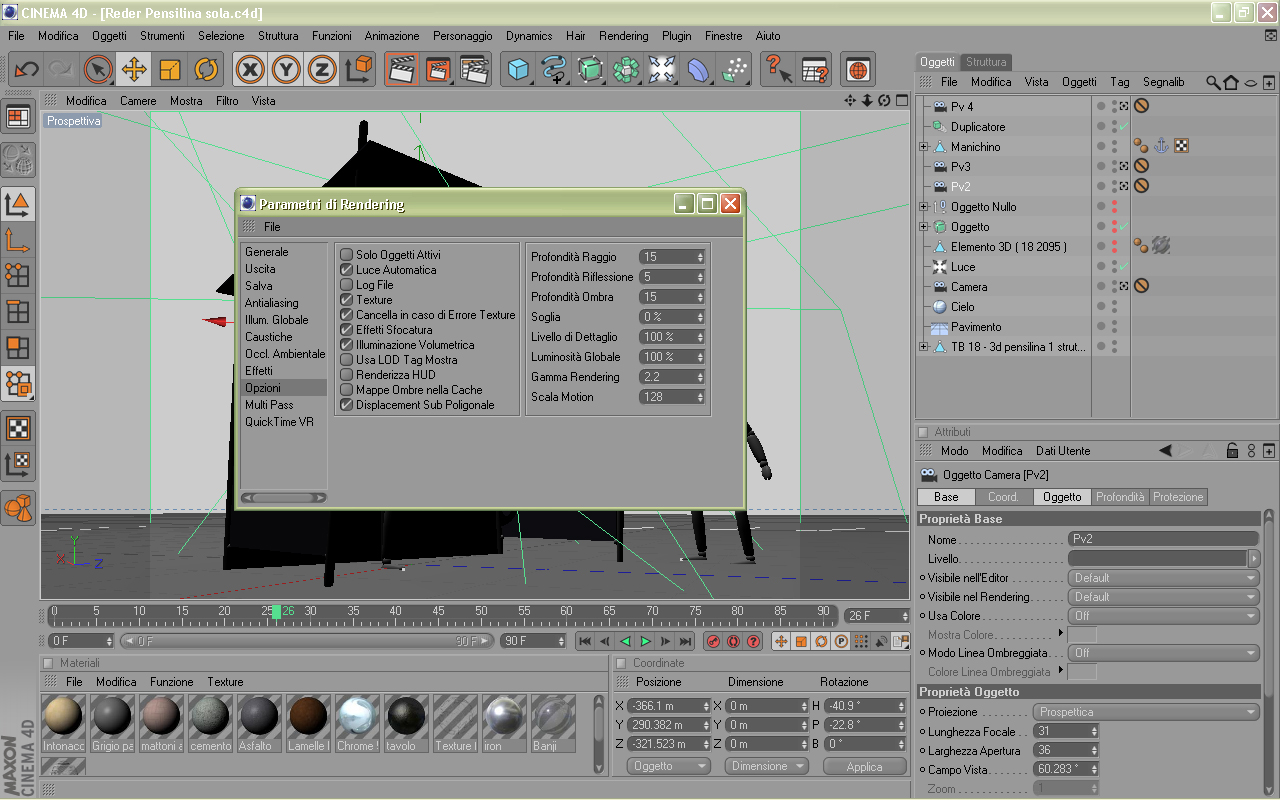
Task: Expand the TB 18 pensilina node
Action: pyautogui.click(x=925, y=347)
